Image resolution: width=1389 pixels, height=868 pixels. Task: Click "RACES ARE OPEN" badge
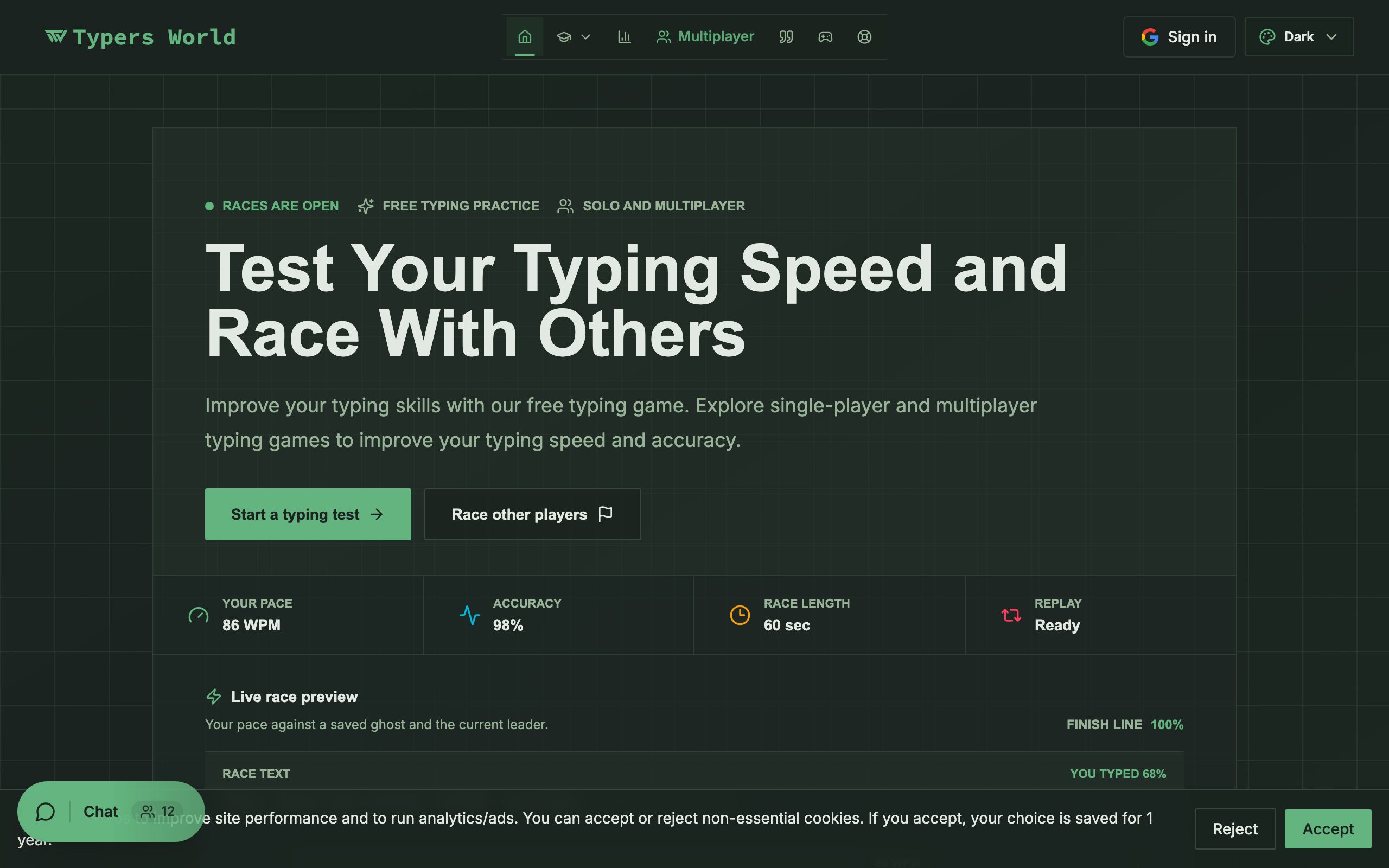(x=272, y=206)
